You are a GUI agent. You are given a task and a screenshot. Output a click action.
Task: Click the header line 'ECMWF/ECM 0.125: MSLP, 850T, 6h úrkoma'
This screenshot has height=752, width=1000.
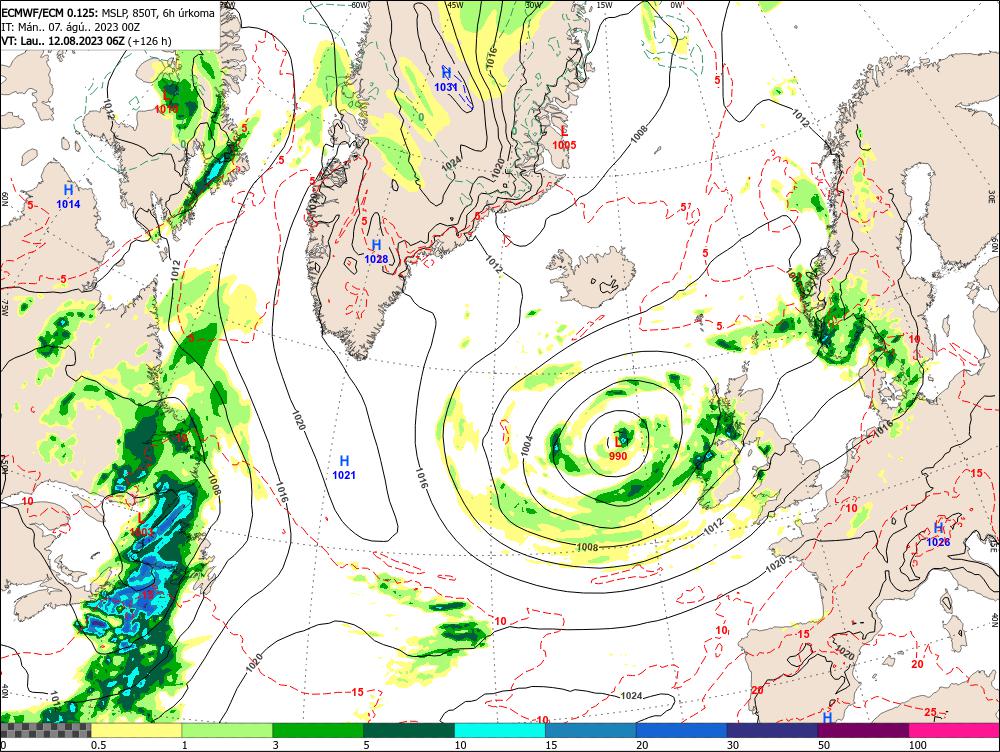pos(108,13)
